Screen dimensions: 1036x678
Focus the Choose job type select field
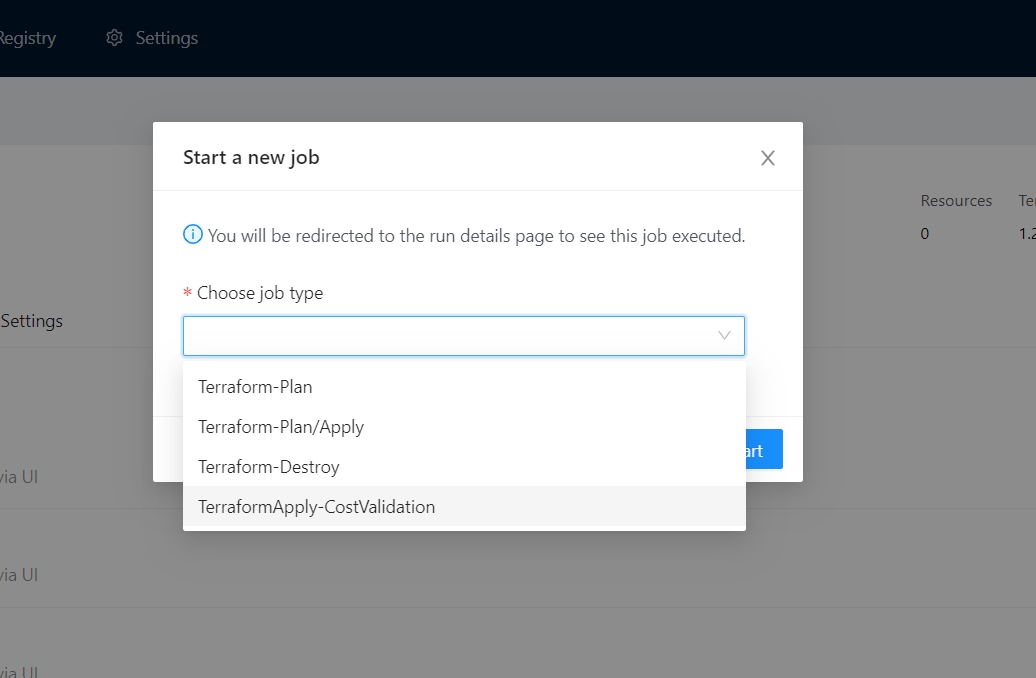pyautogui.click(x=450, y=336)
